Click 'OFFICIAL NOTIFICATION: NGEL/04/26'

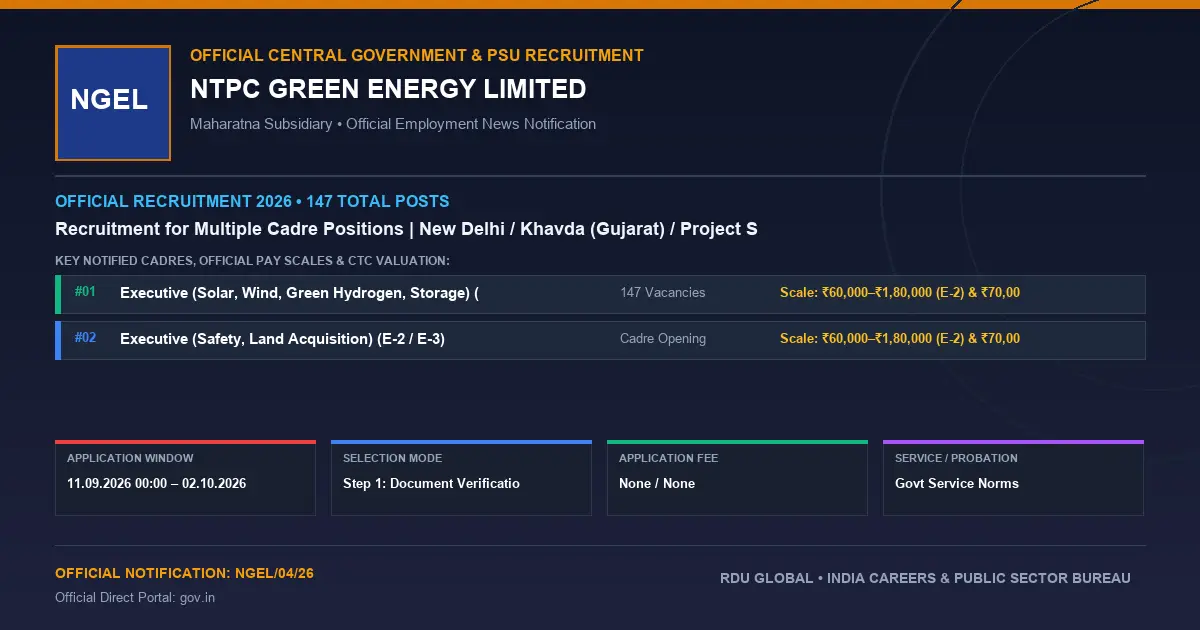click(184, 574)
